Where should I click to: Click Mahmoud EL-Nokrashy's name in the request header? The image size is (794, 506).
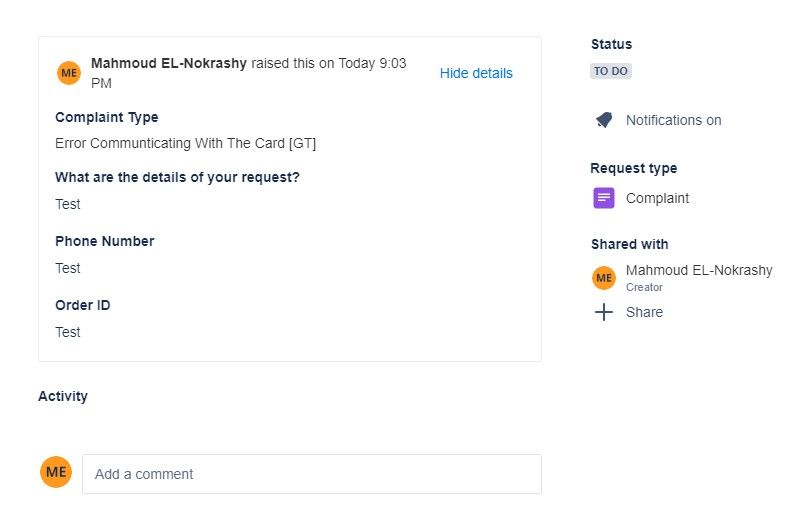(169, 63)
